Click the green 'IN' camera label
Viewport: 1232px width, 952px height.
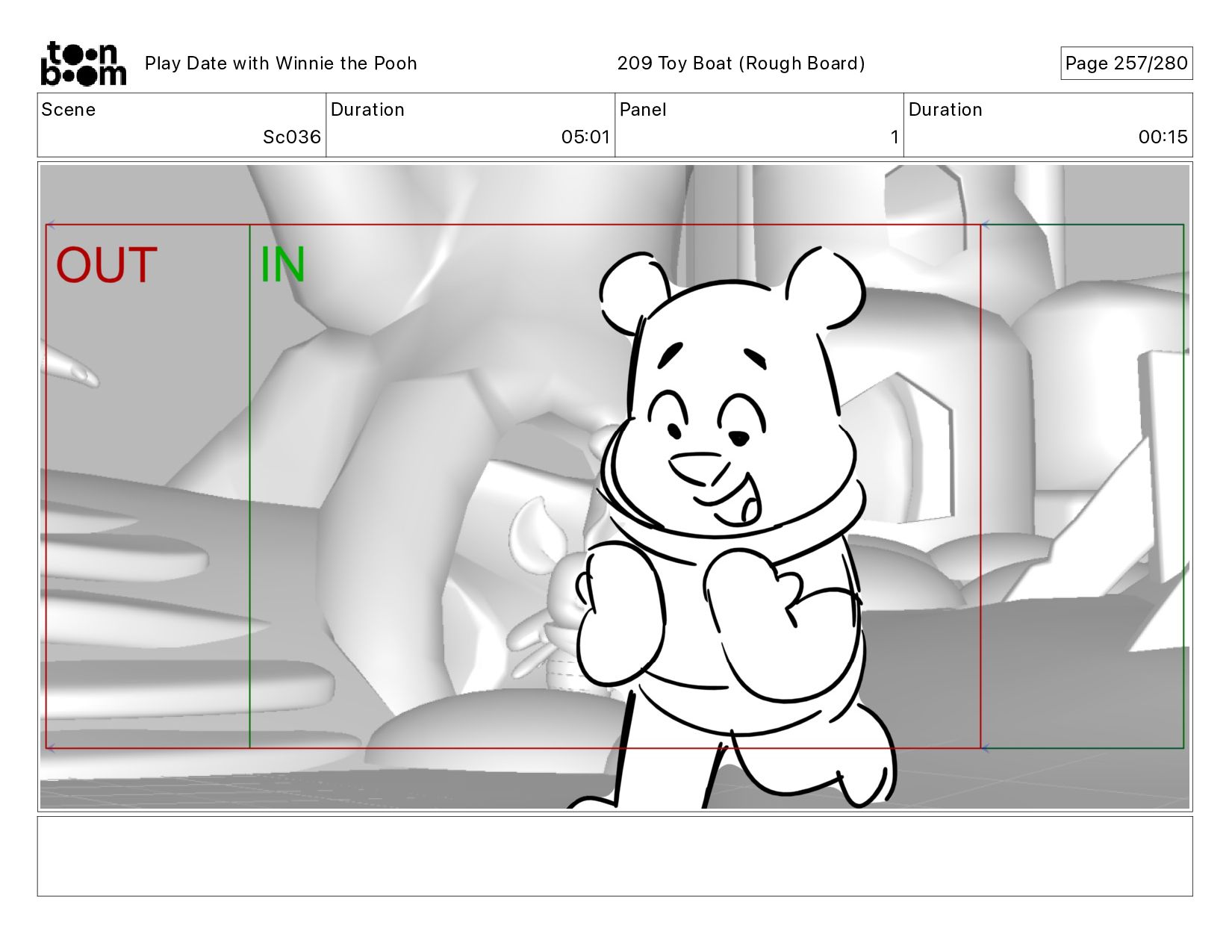pyautogui.click(x=282, y=264)
